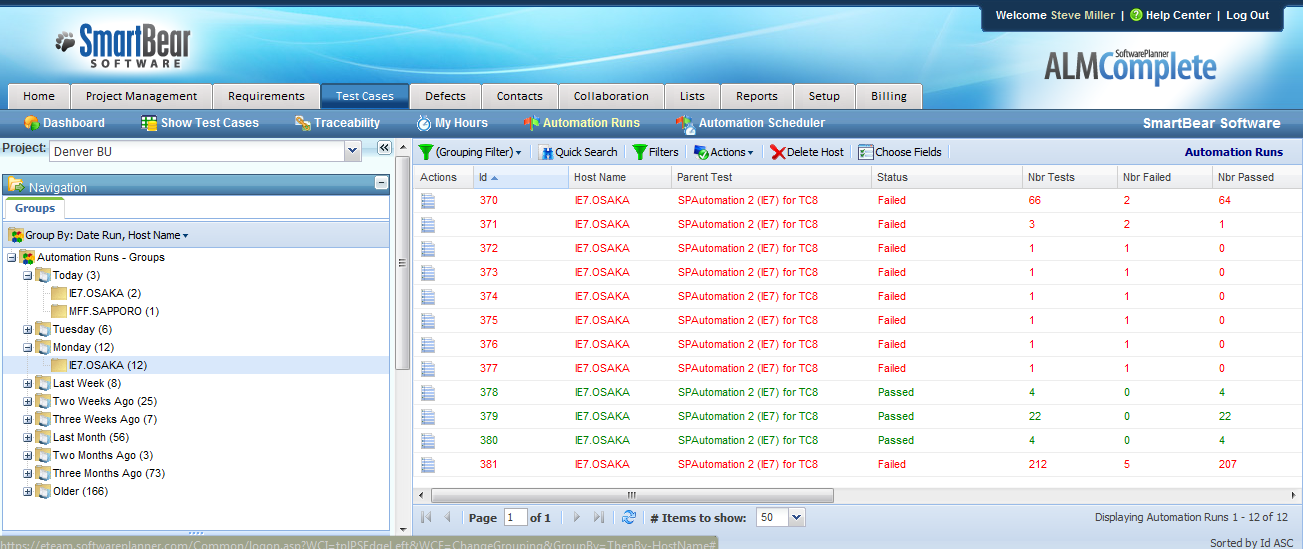The image size is (1303, 549).
Task: Click the Choose Fields icon
Action: pyautogui.click(x=865, y=152)
